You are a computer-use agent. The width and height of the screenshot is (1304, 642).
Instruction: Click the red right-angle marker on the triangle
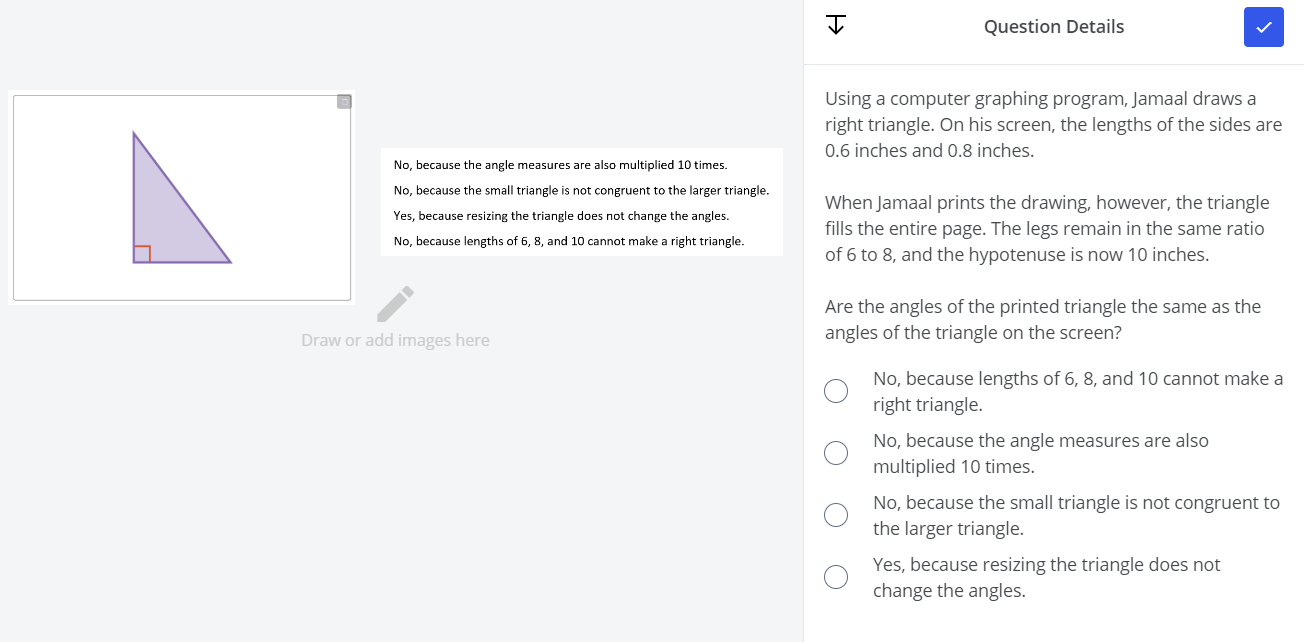click(x=142, y=253)
